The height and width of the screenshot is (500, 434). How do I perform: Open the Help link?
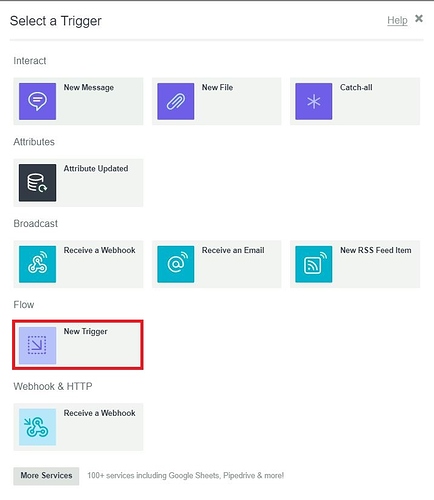click(397, 20)
